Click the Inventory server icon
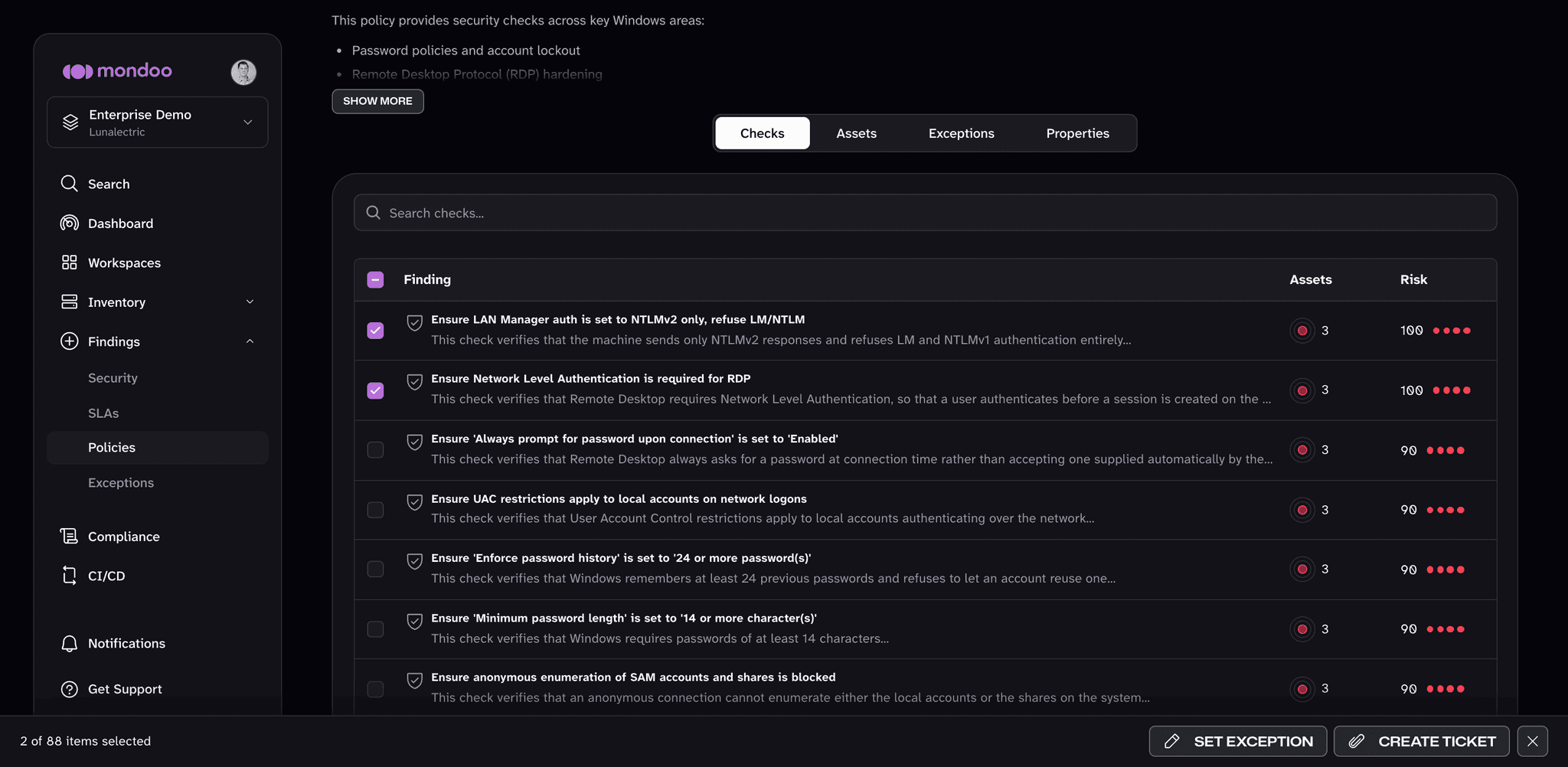 tap(69, 302)
